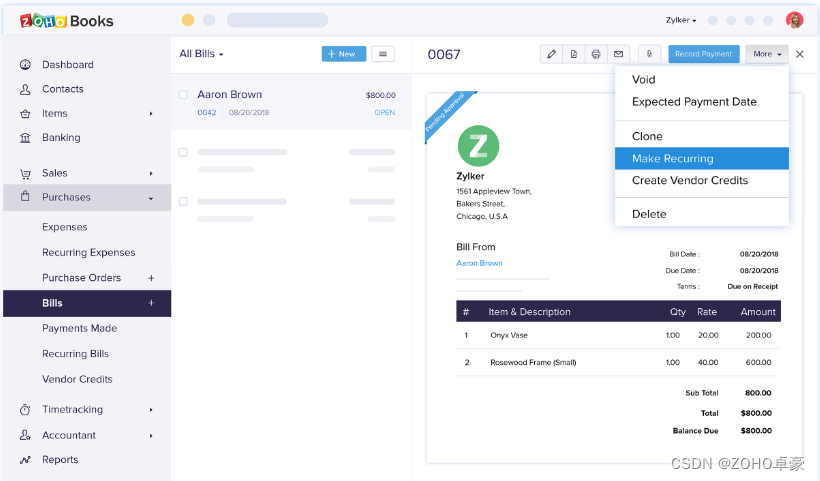
Task: Click the yellow circle in the header
Action: pyautogui.click(x=188, y=20)
